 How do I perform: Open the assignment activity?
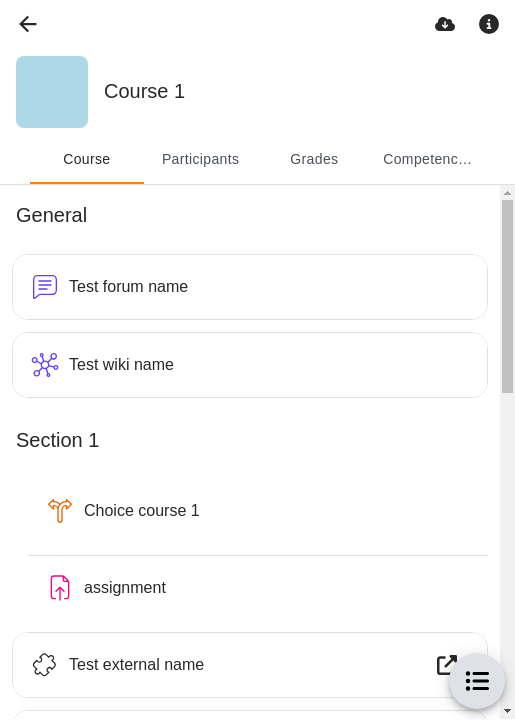258,588
